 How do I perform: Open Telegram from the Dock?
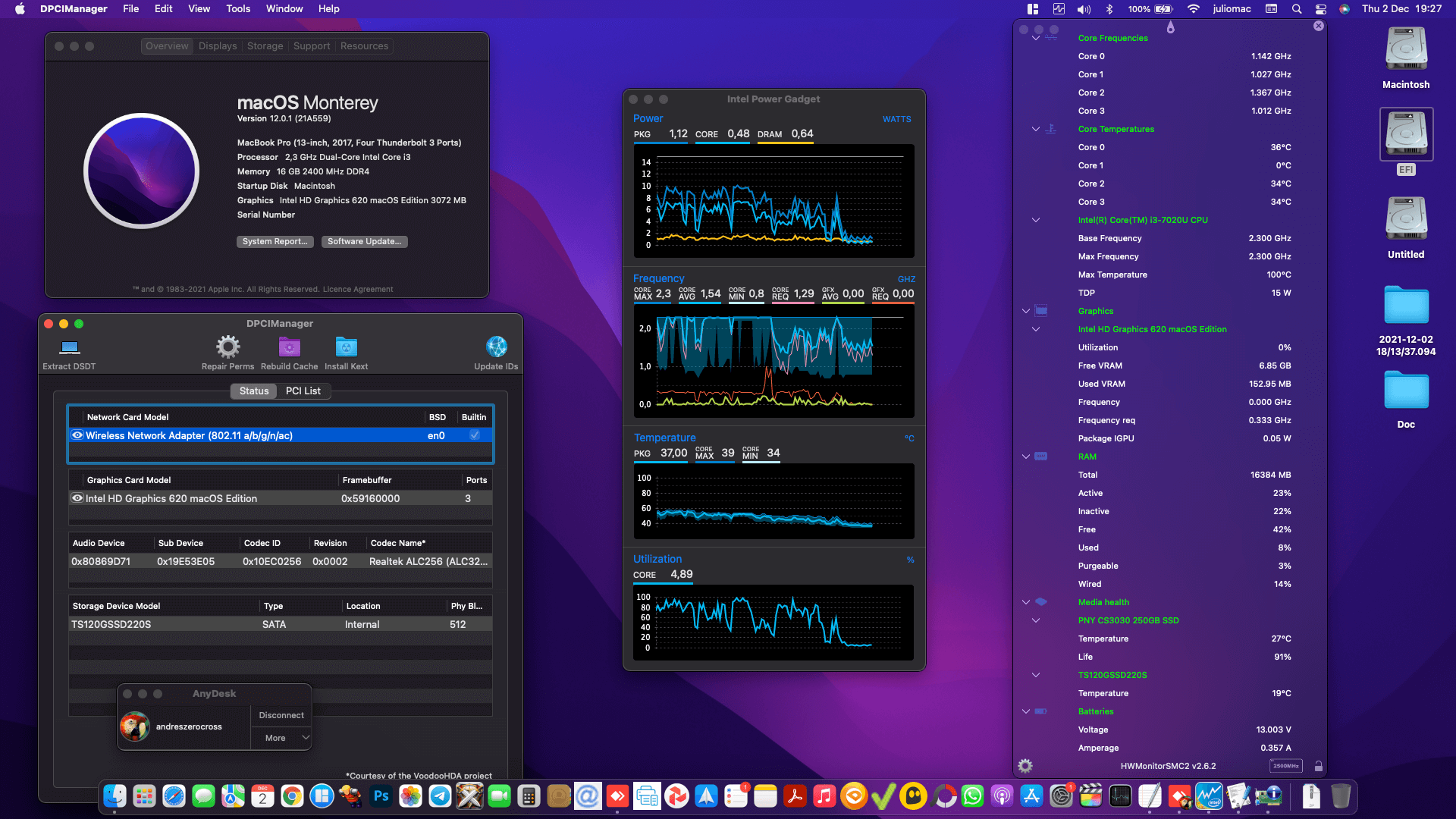point(440,796)
